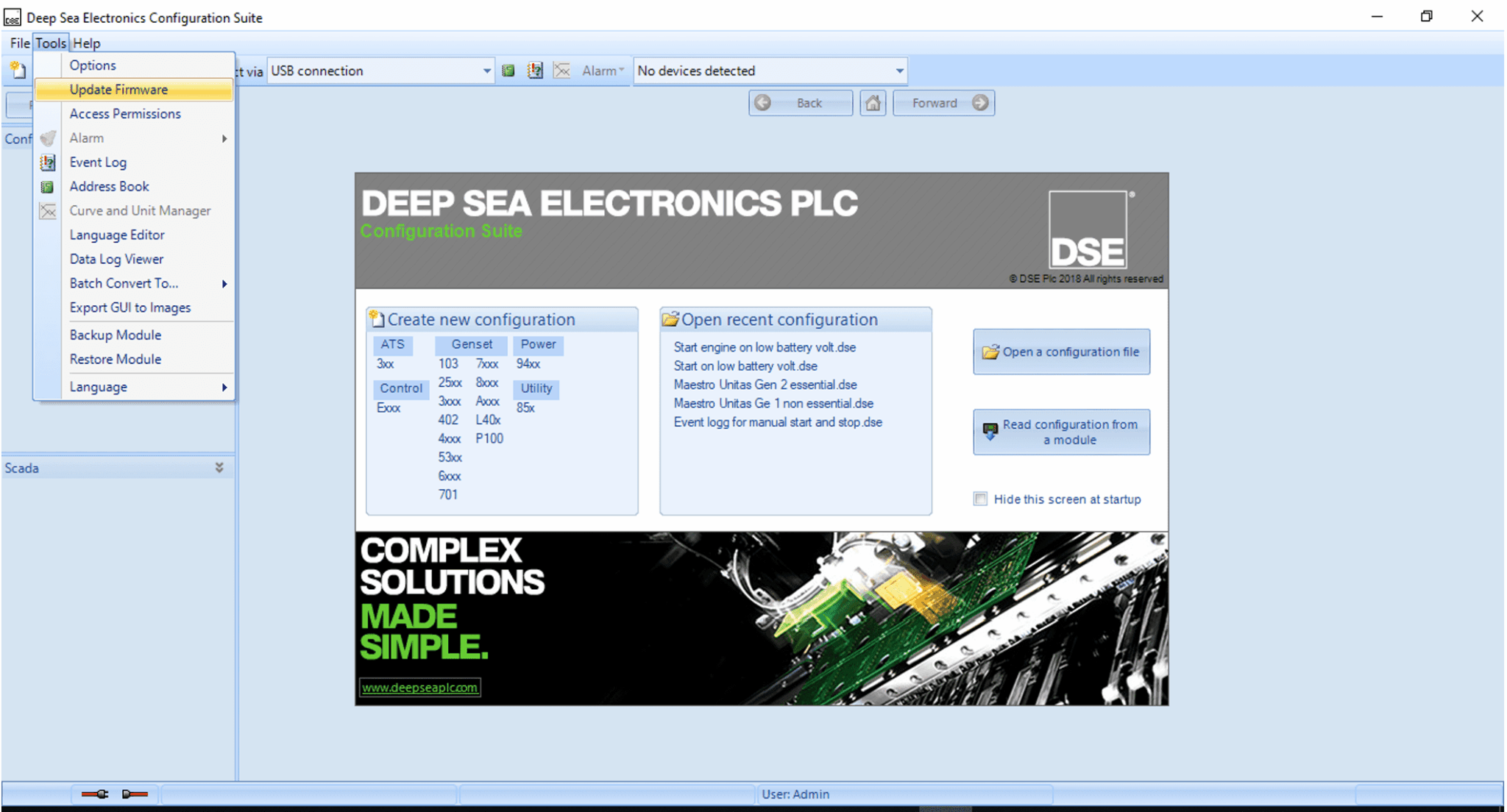Go Back with the left arrow button
This screenshot has width=1507, height=812.
coord(801,103)
